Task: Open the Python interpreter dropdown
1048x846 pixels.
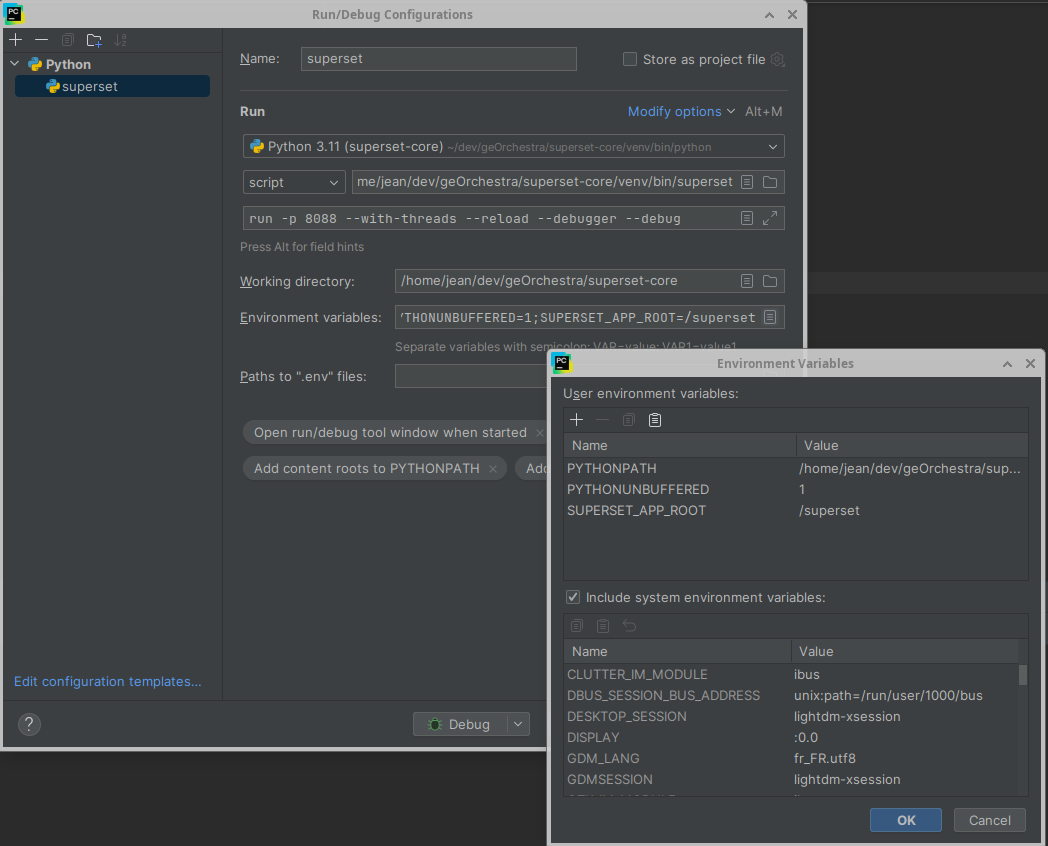Action: (513, 146)
